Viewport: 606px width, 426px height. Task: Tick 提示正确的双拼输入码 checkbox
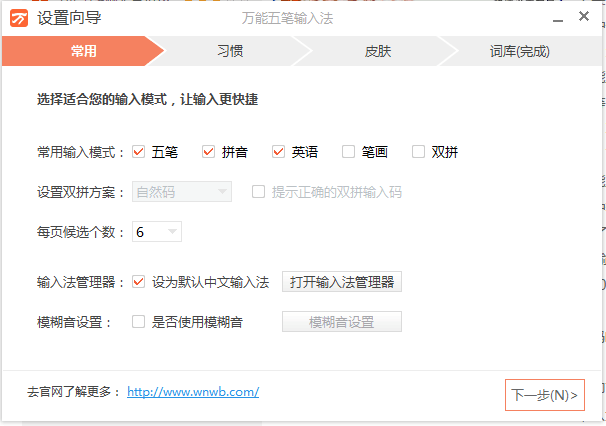coord(258,192)
